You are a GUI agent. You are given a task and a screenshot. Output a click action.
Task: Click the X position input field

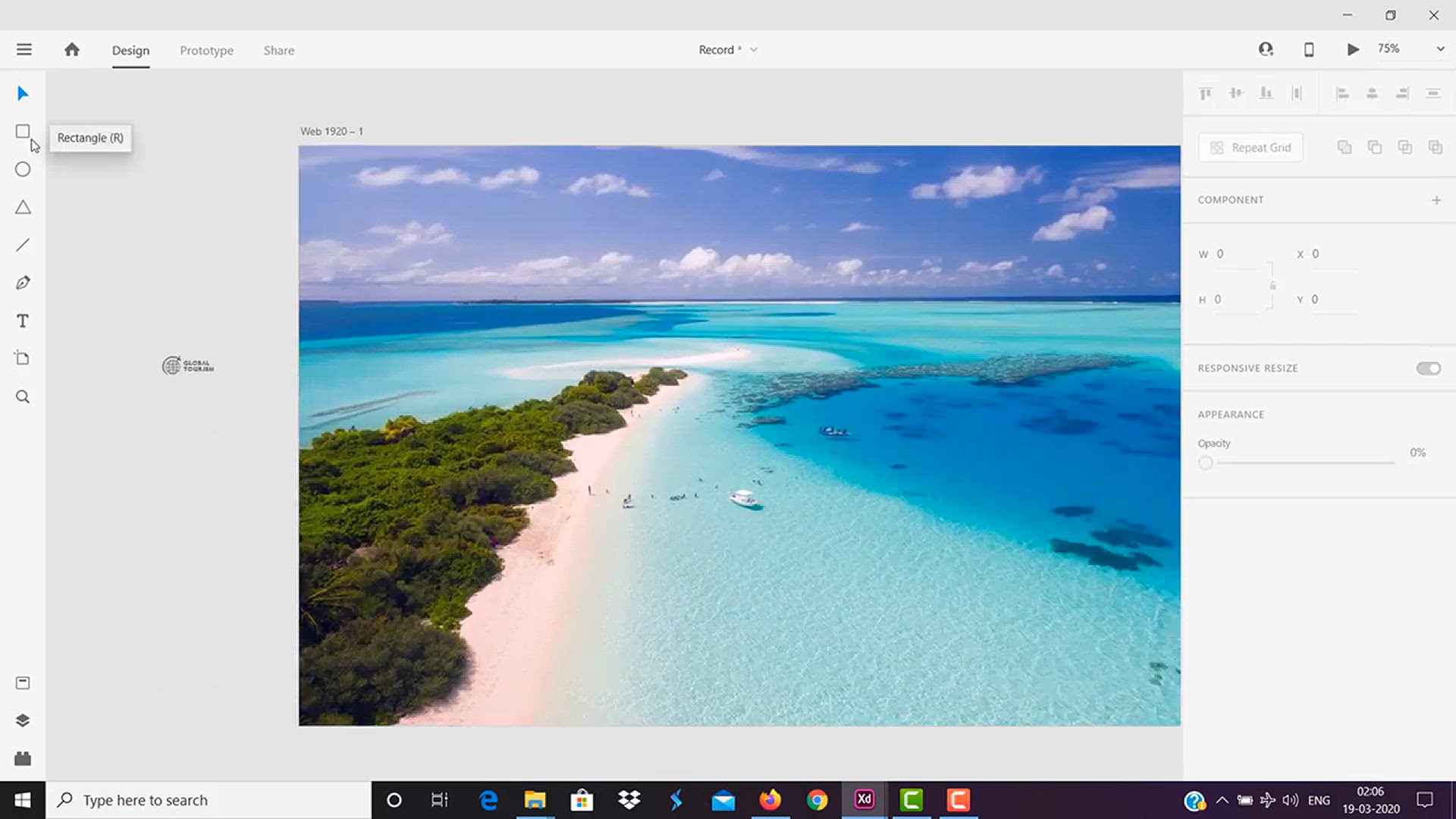tap(1335, 254)
